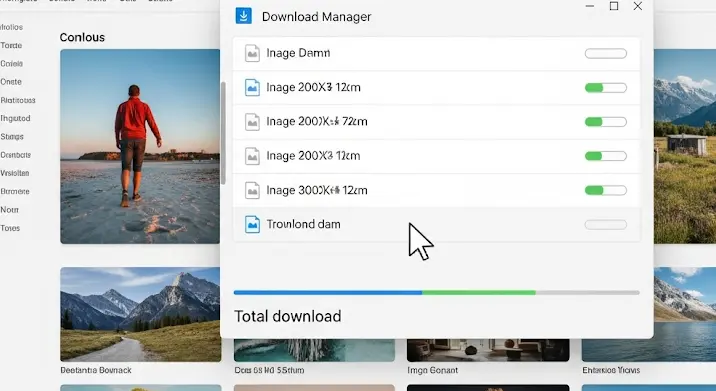716x391 pixels.
Task: Click the Total download label
Action: 288,316
